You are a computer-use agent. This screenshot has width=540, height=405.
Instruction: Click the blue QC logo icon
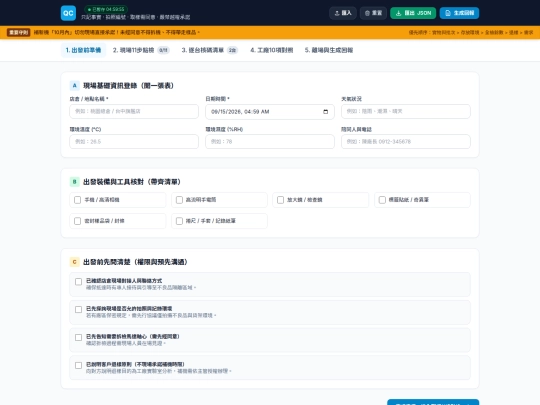[x=68, y=13]
